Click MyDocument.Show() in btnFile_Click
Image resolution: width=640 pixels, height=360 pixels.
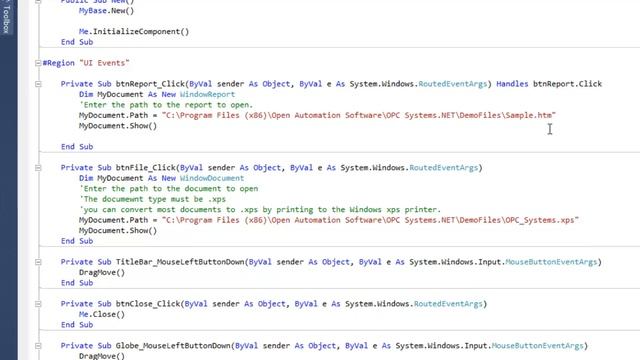118,231
